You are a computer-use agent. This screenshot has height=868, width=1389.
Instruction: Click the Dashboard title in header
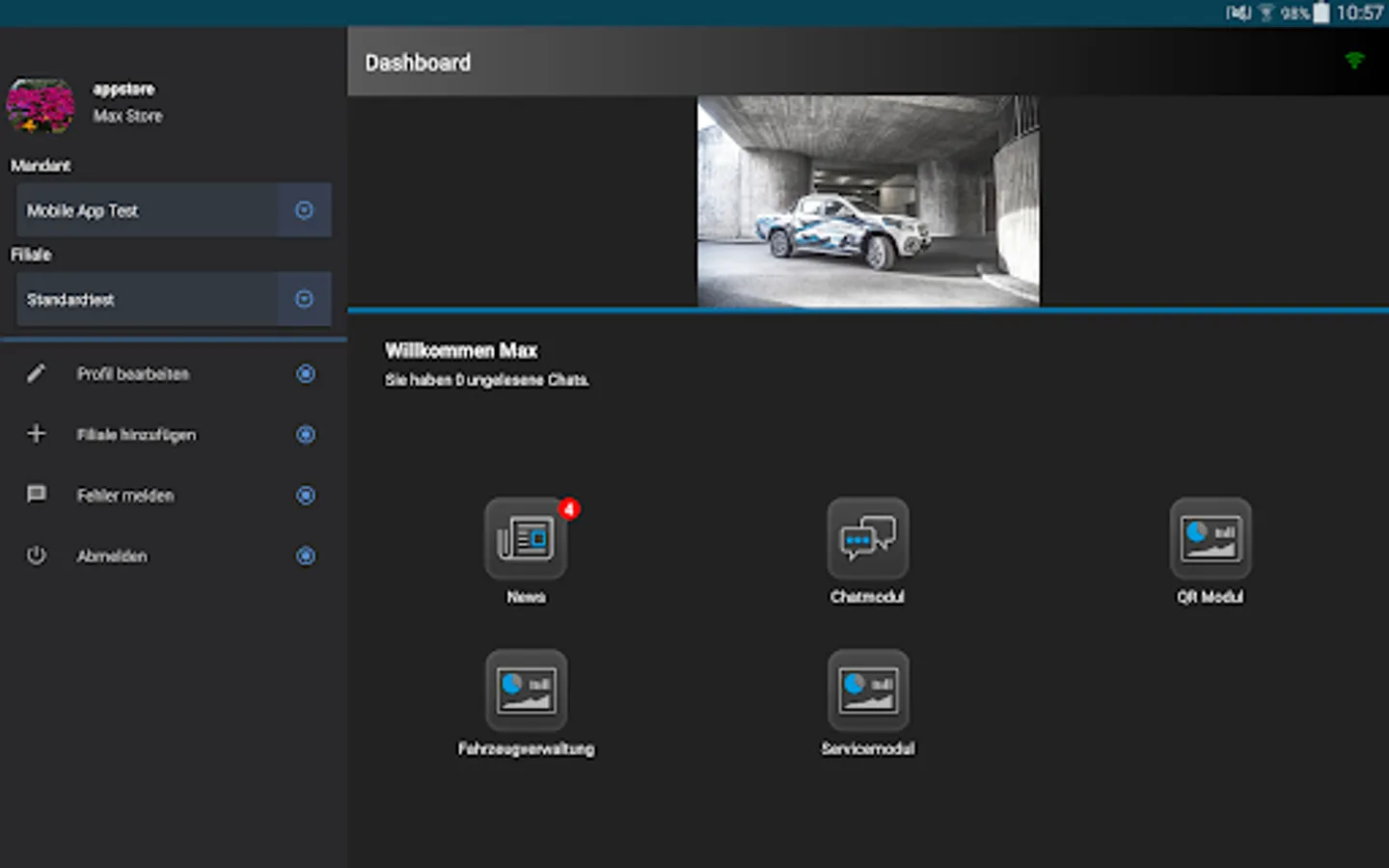pos(418,63)
